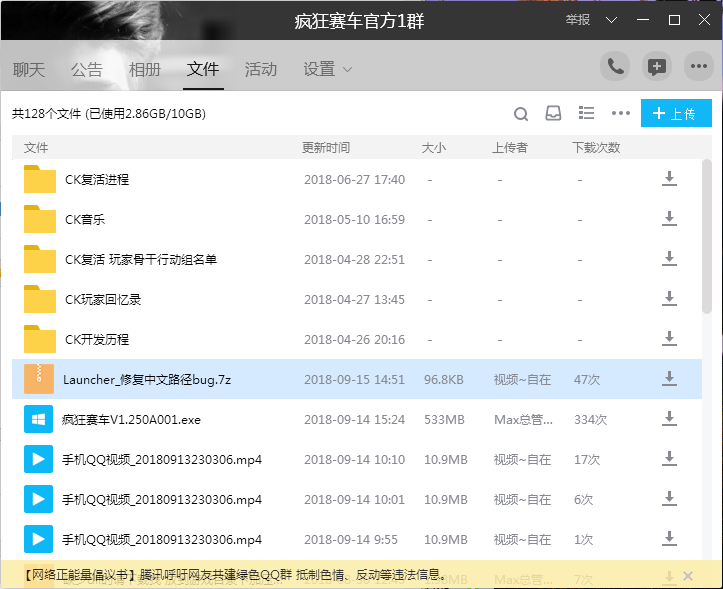The width and height of the screenshot is (723, 589).
Task: Download the mp4 uploaded at 9:55
Action: tap(669, 539)
